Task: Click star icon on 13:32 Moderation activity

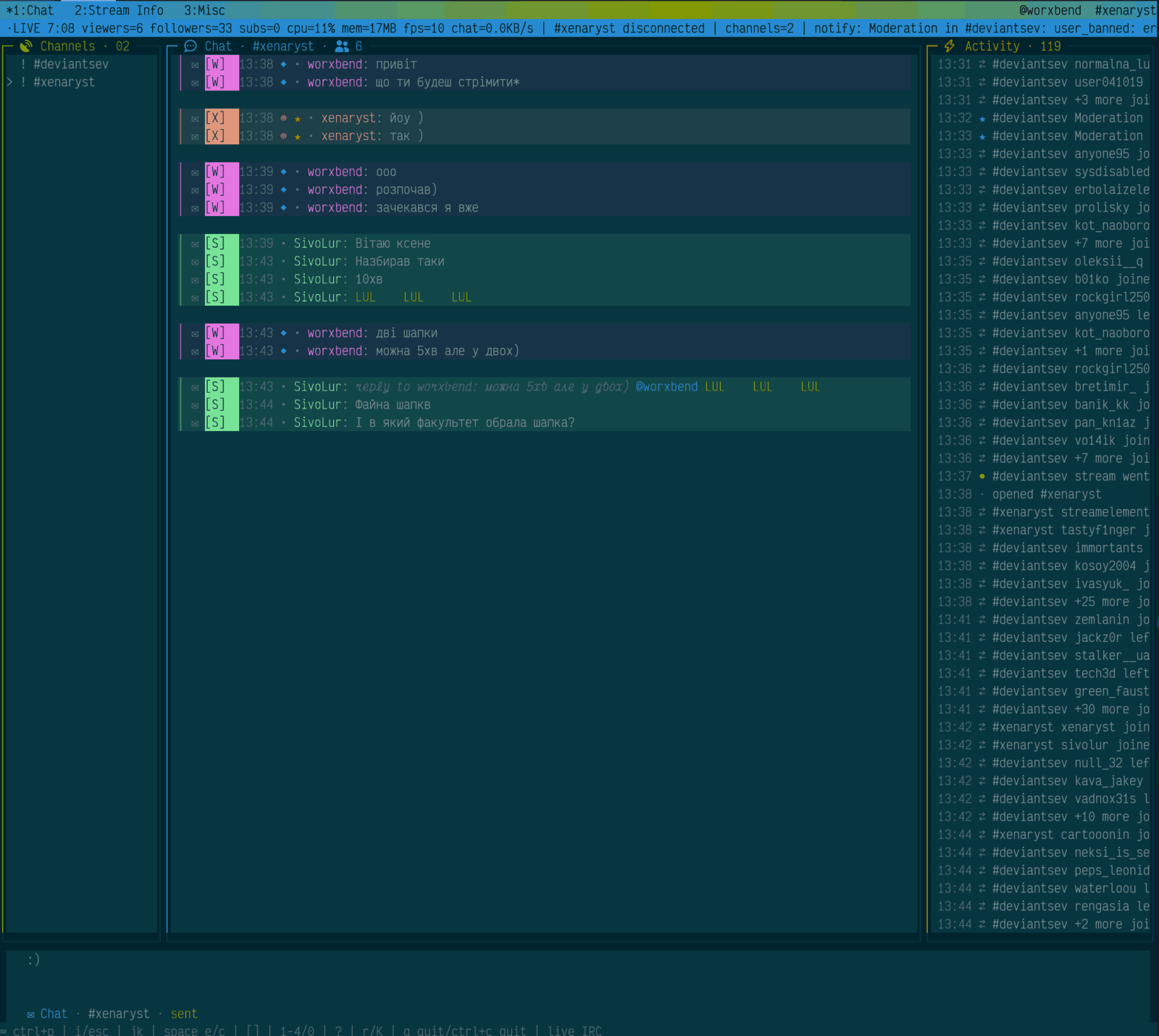Action: tap(982, 119)
